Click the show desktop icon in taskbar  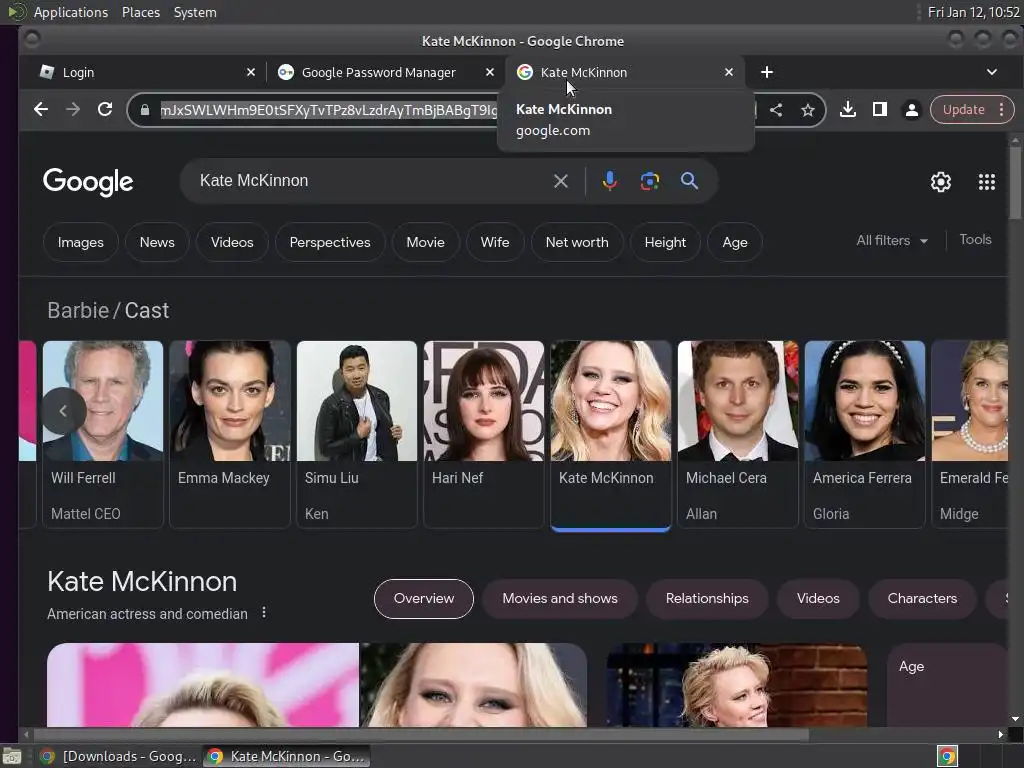[x=12, y=756]
